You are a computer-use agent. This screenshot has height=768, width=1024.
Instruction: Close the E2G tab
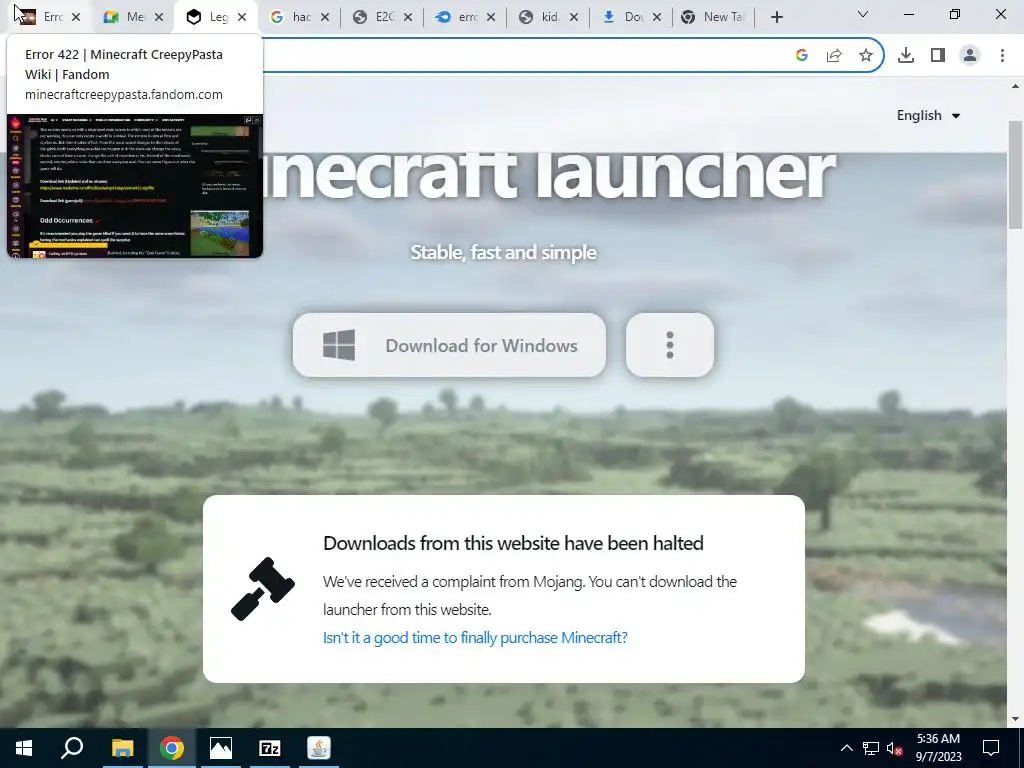408,18
